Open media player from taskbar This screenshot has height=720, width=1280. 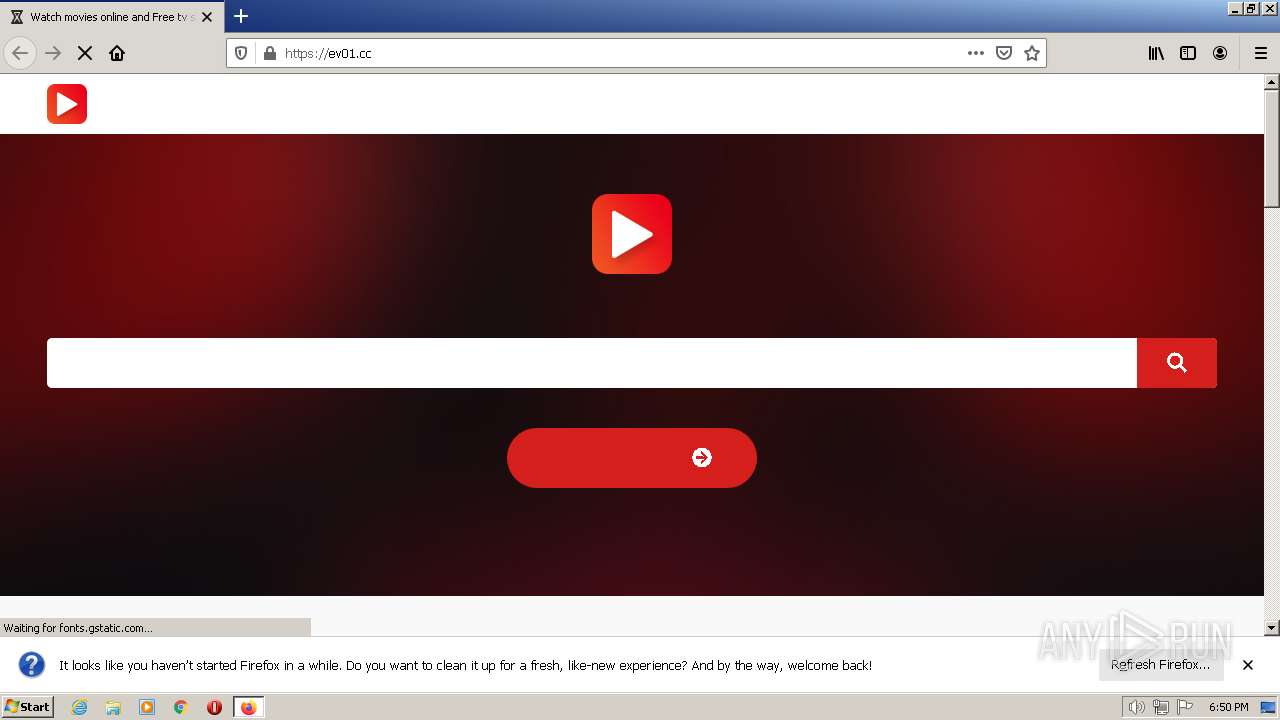pos(147,707)
